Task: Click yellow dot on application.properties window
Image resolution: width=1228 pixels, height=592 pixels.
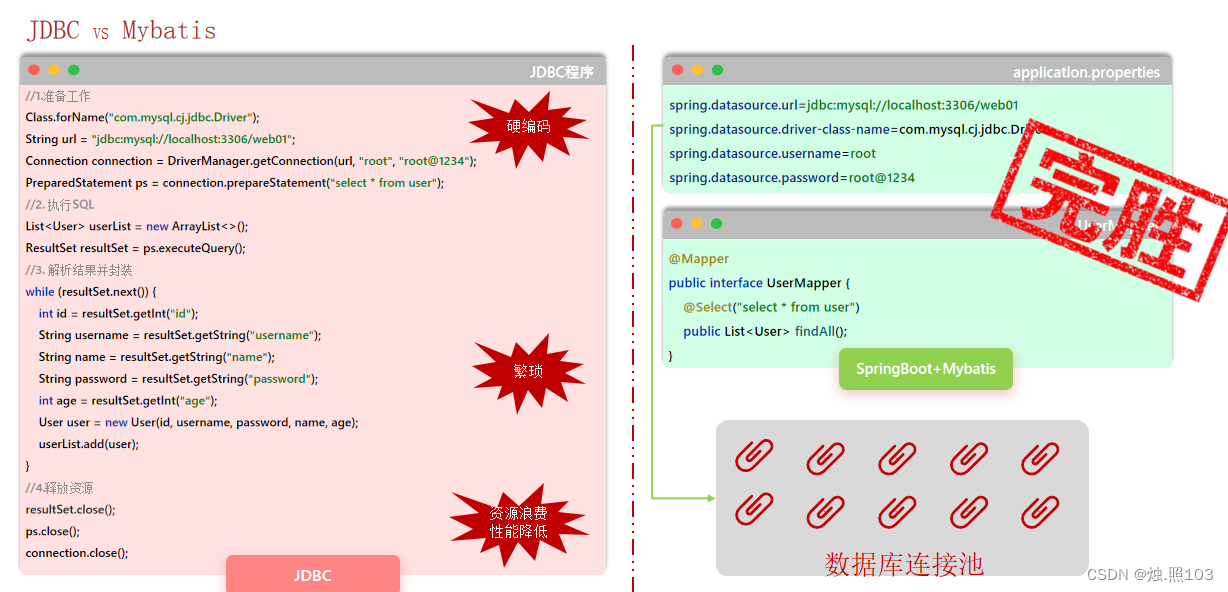Action: click(x=698, y=70)
